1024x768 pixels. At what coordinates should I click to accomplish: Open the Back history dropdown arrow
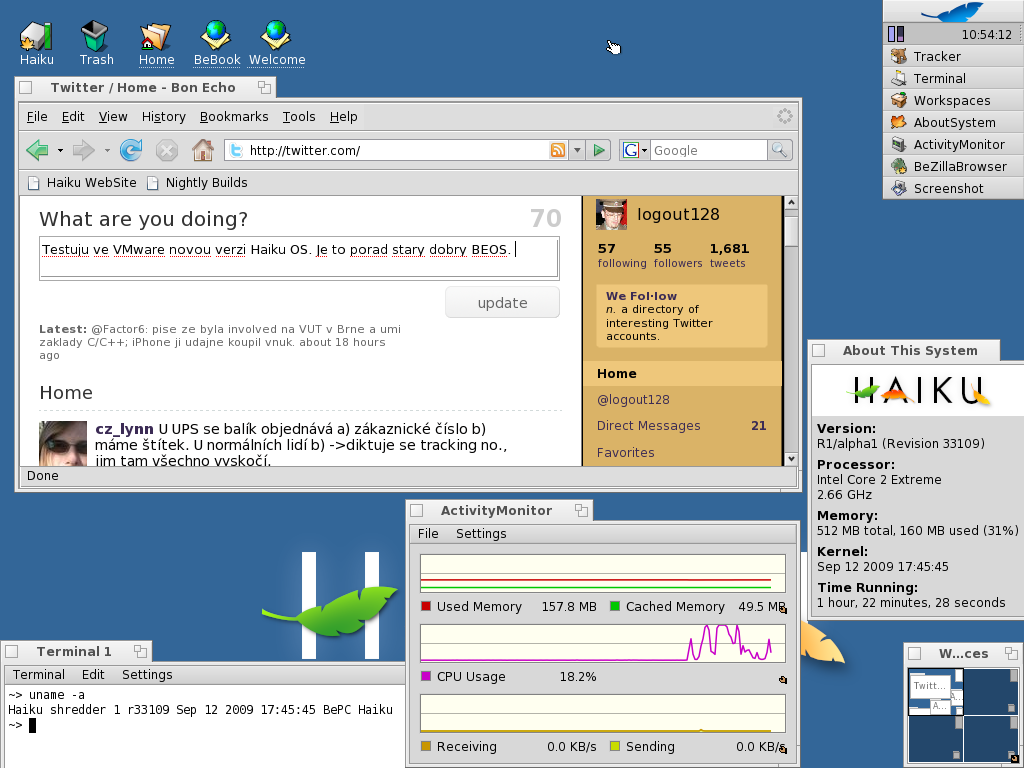coord(60,150)
